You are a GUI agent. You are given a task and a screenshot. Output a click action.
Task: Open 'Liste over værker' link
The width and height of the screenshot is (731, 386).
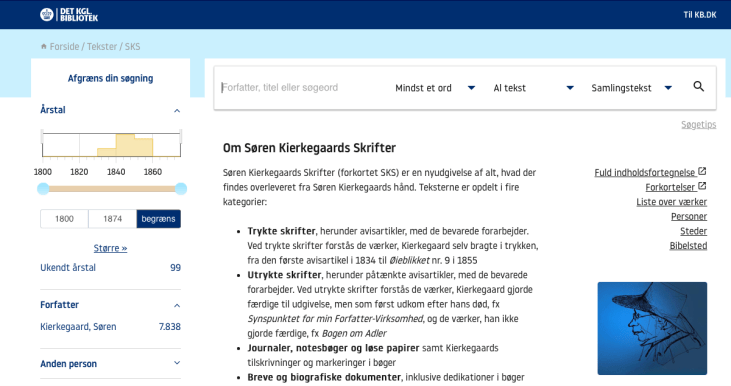pyautogui.click(x=671, y=202)
